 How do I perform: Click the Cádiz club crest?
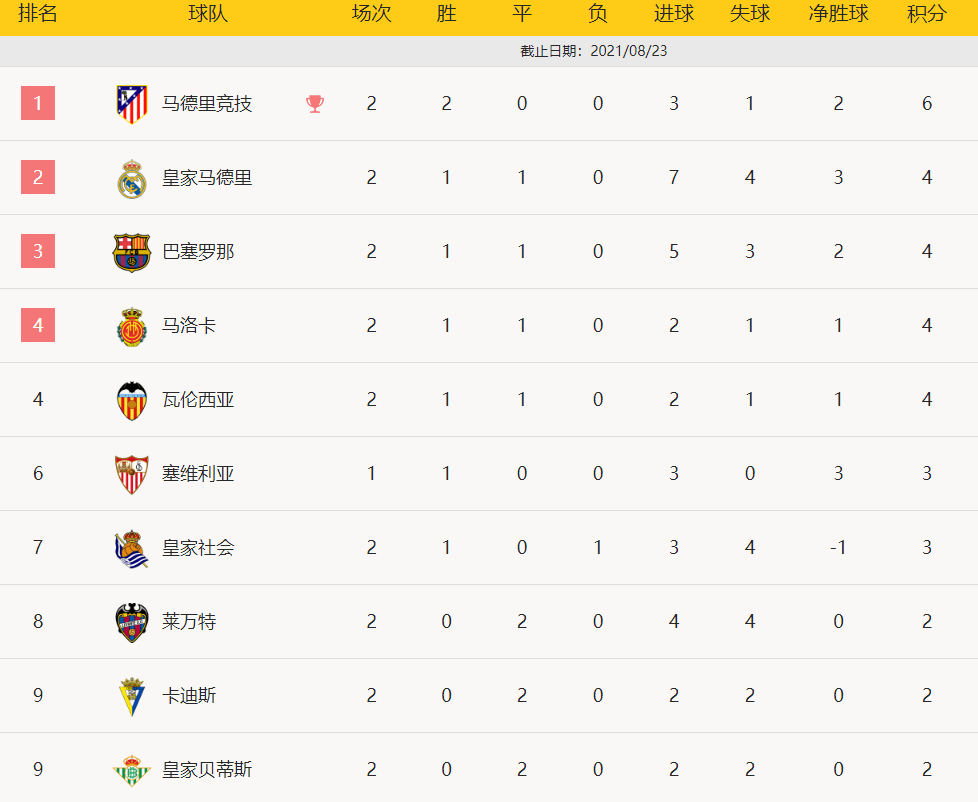(x=132, y=696)
